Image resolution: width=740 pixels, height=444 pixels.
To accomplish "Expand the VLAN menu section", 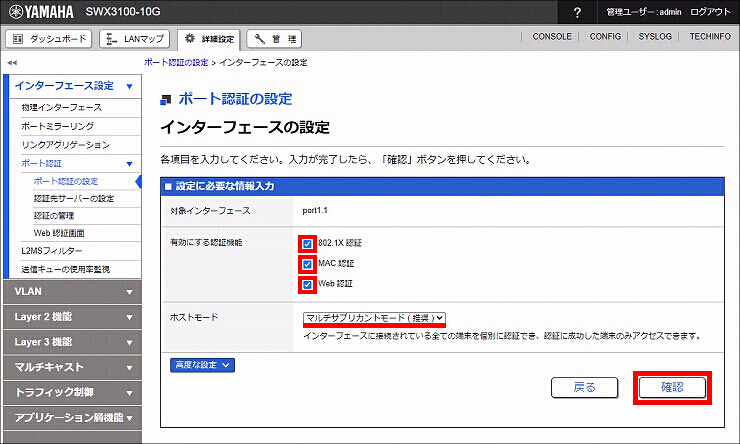I will point(72,292).
